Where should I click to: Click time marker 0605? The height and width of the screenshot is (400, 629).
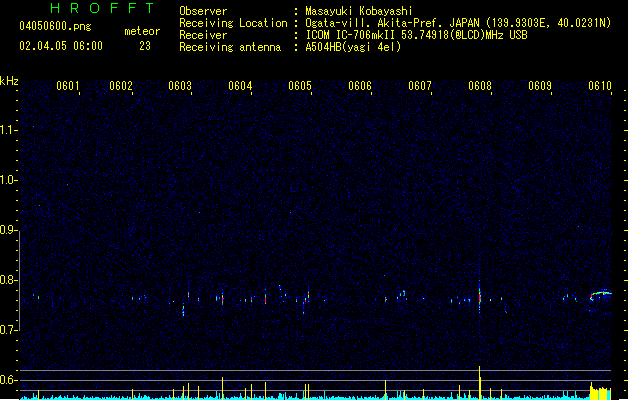pyautogui.click(x=300, y=86)
